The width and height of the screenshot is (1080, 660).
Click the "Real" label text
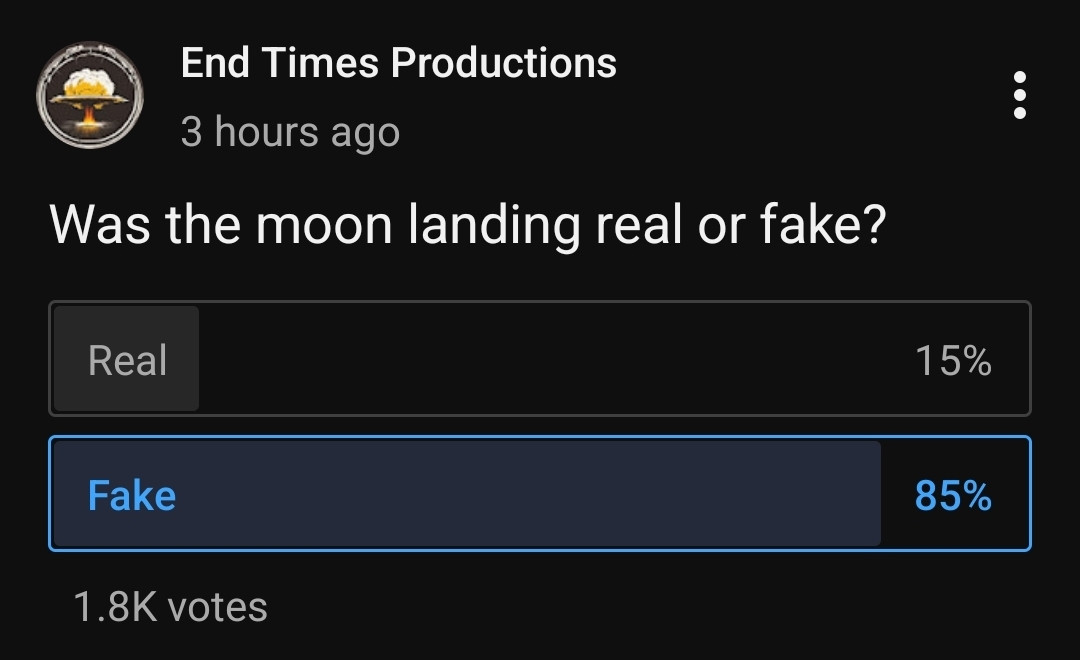pos(127,360)
